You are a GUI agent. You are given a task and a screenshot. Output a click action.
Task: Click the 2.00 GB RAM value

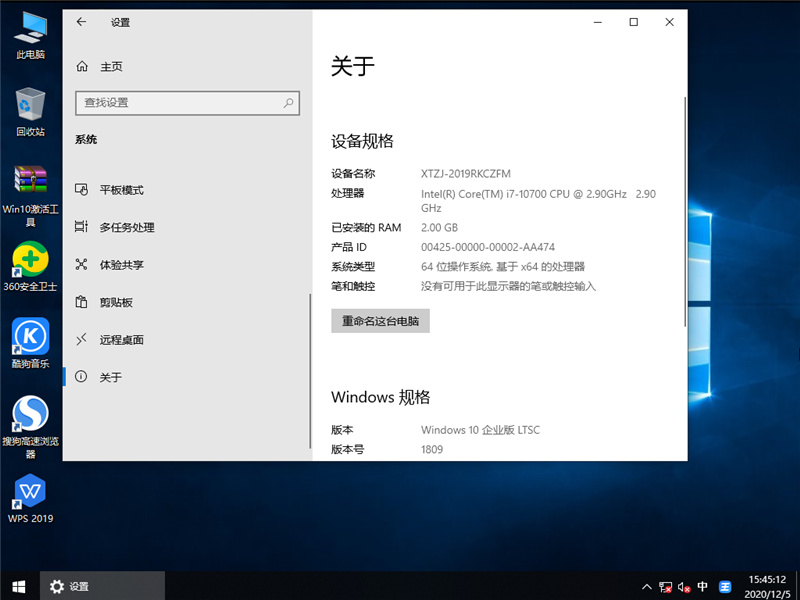439,228
